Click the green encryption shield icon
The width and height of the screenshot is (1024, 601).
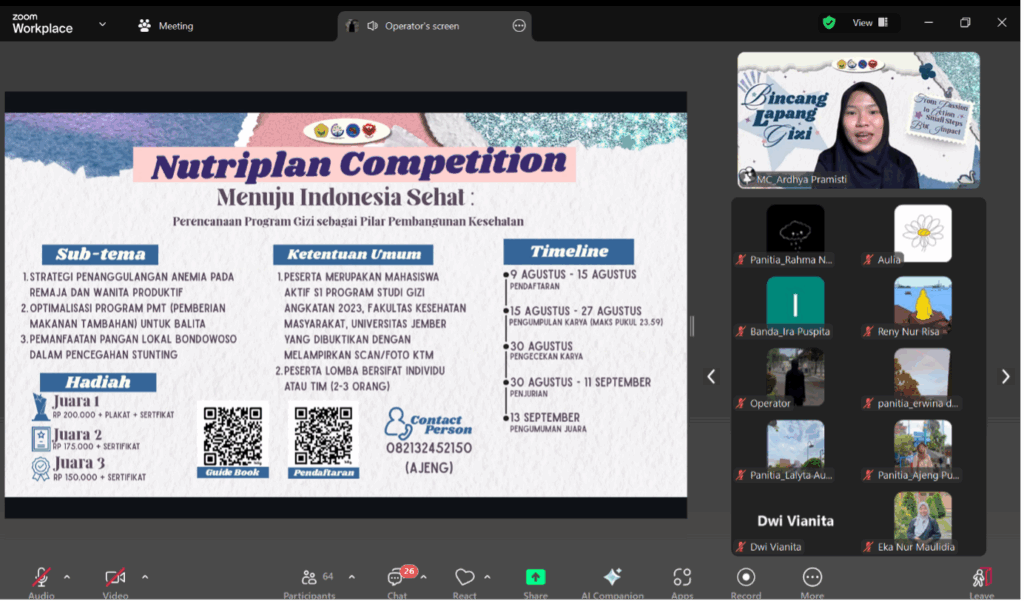828,22
